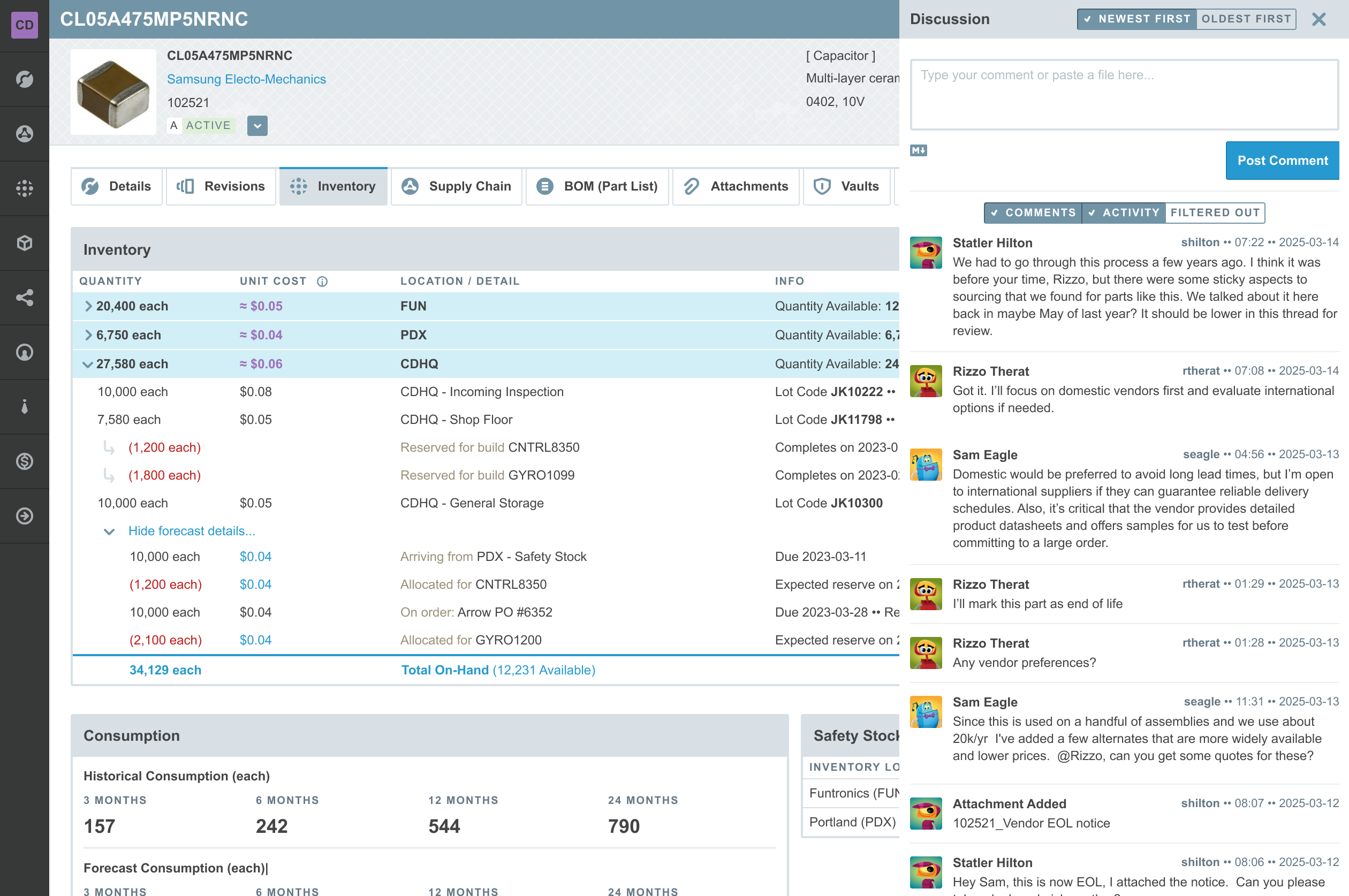Click Sam Eagle's avatar on 04:56 comment
The image size is (1349, 896).
coord(926,465)
